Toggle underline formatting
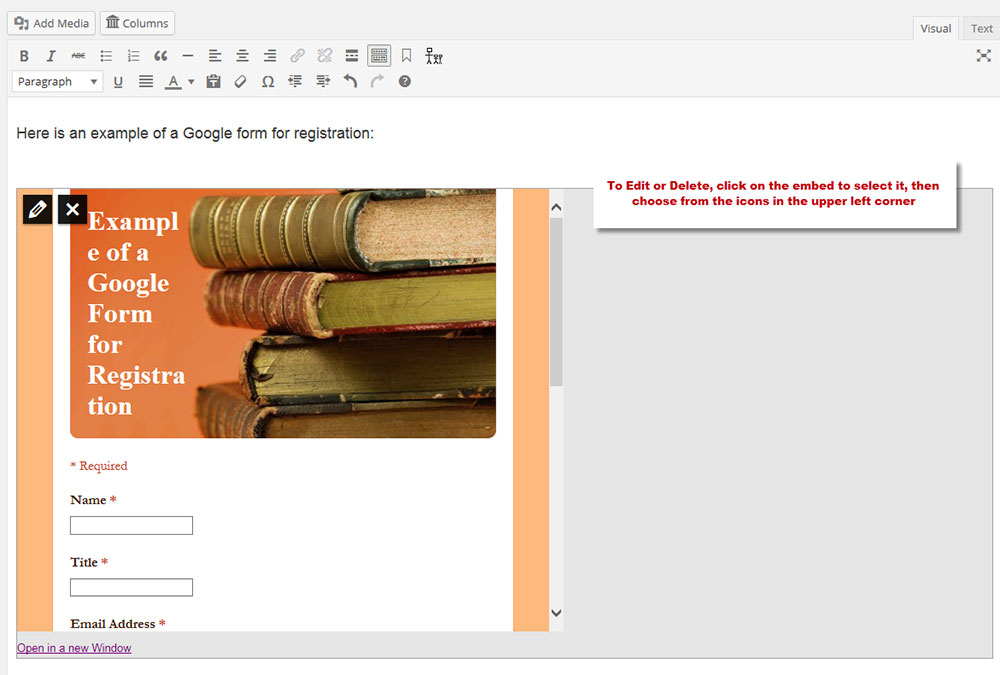This screenshot has height=675, width=1000. (x=118, y=82)
